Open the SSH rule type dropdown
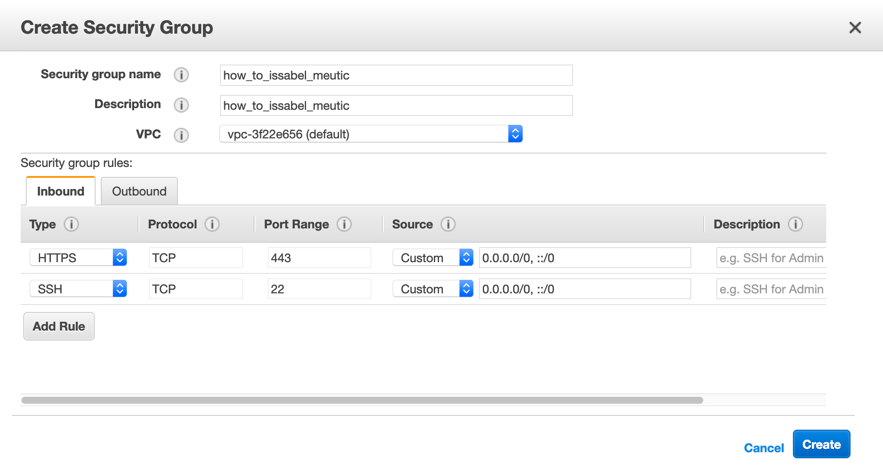 coord(78,289)
